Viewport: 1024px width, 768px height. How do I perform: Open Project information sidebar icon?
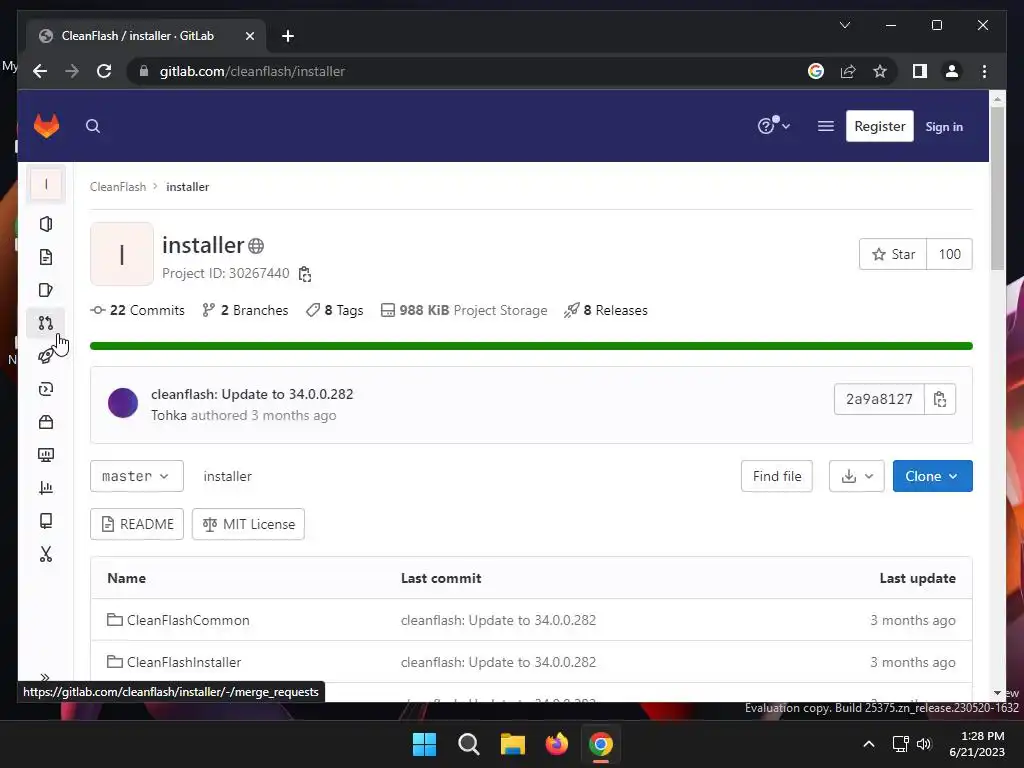click(46, 224)
